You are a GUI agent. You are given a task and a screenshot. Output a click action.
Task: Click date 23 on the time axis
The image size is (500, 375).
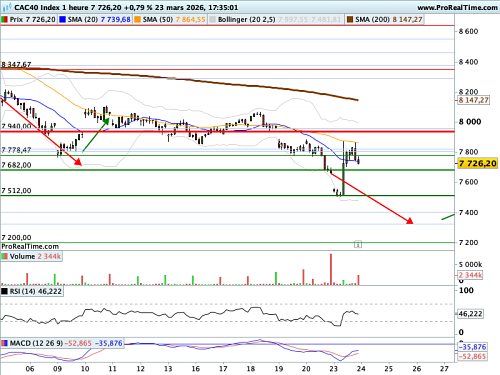334,369
